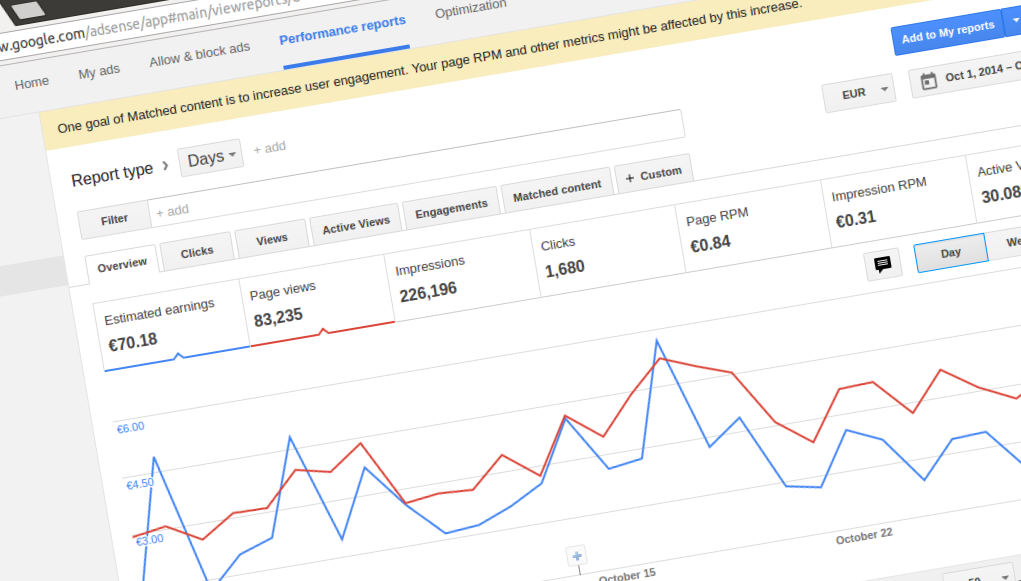Select the Overview metrics tab

point(122,265)
